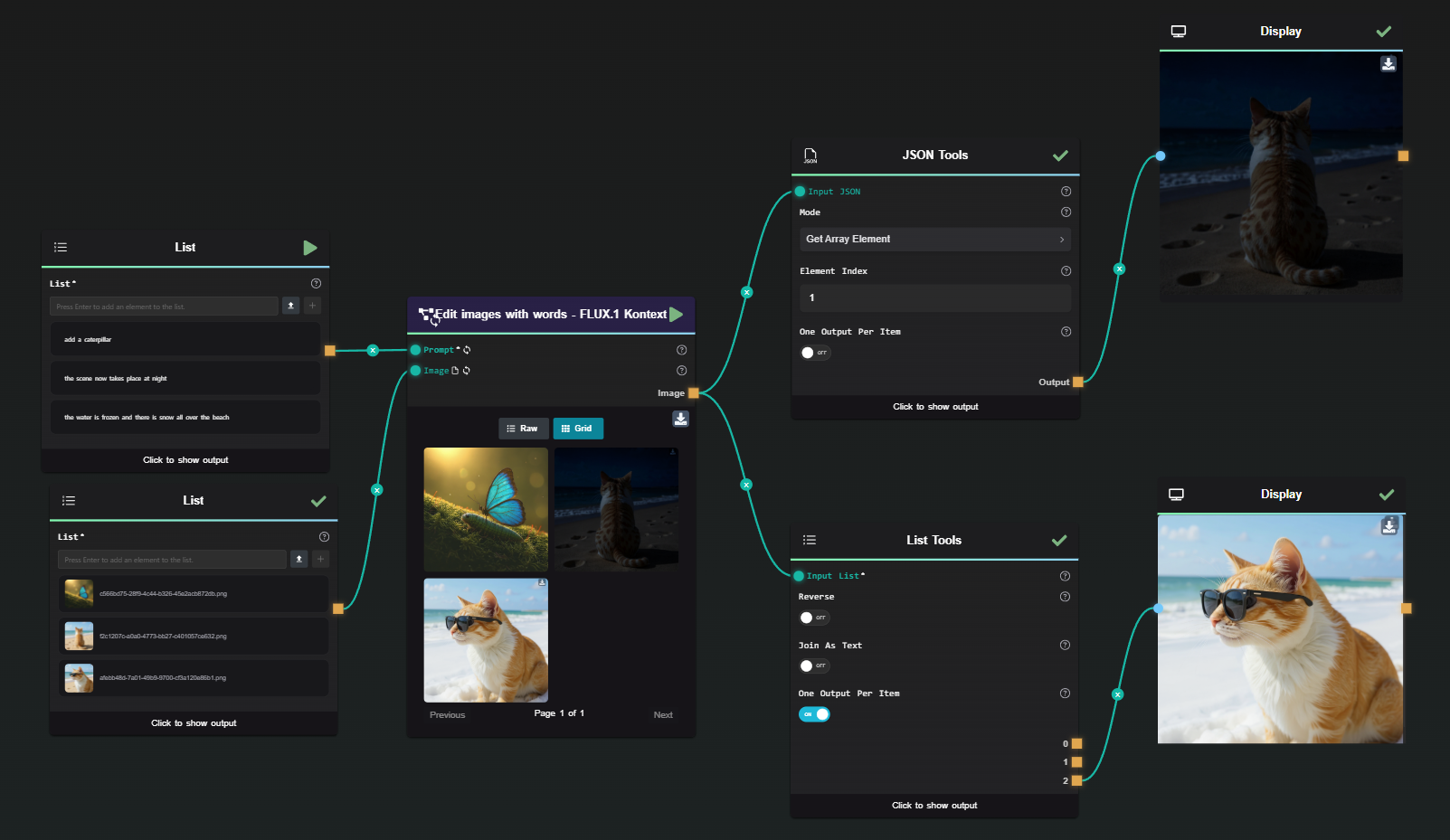Click top Display node monitor icon

pyautogui.click(x=1179, y=32)
